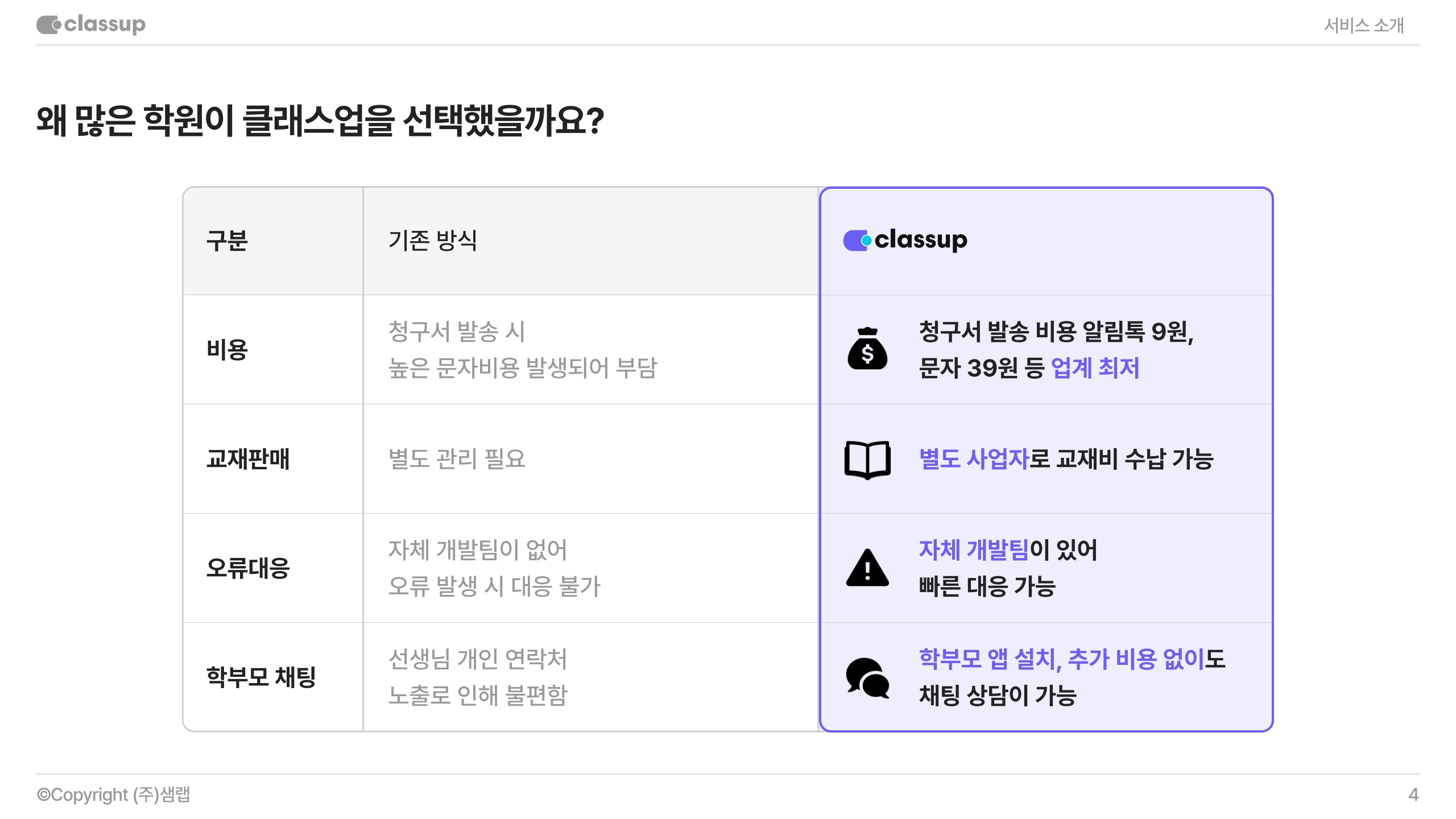Click the purple classup logo in table
This screenshot has height=819, width=1456.
905,240
